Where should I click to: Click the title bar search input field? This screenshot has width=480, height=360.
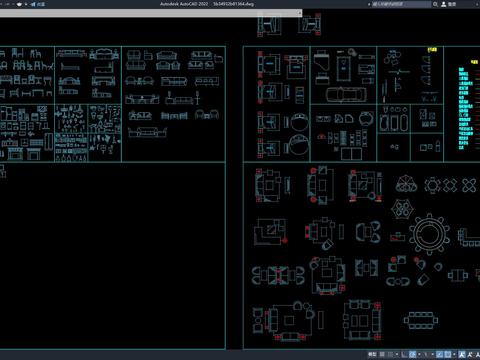(x=401, y=4)
